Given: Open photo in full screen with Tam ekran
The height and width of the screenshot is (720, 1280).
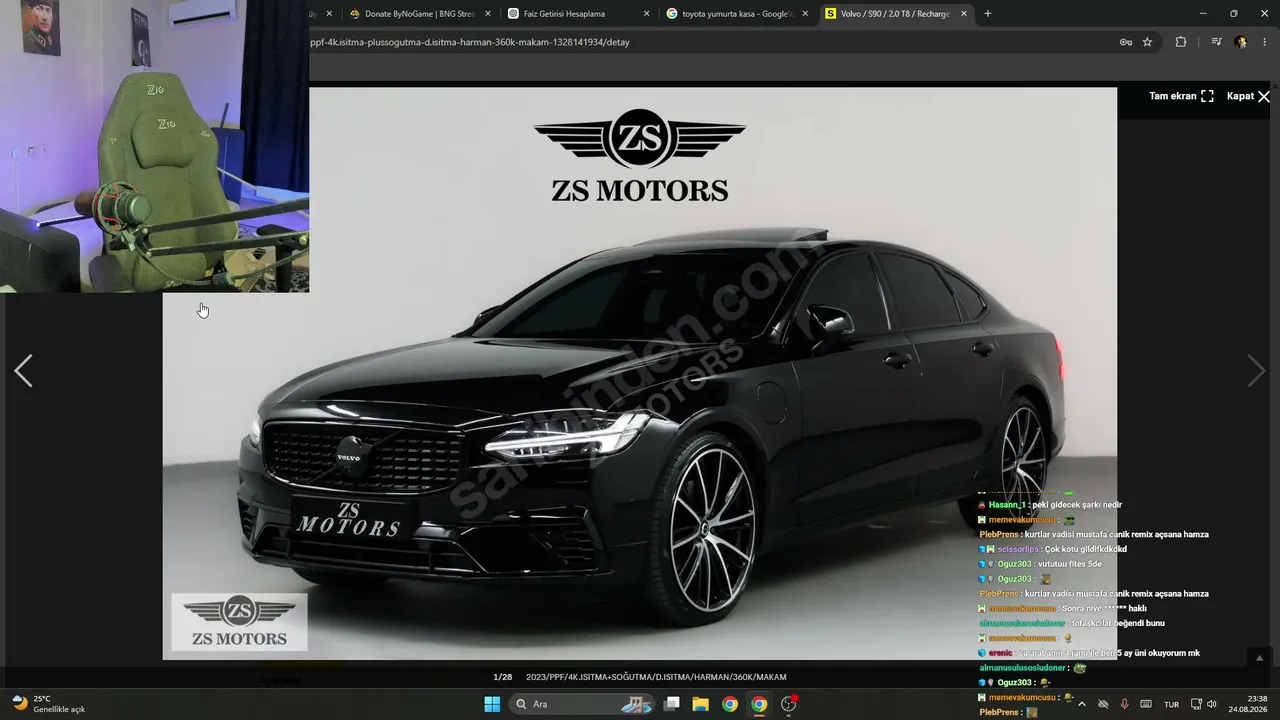Looking at the screenshot, I should point(1181,96).
